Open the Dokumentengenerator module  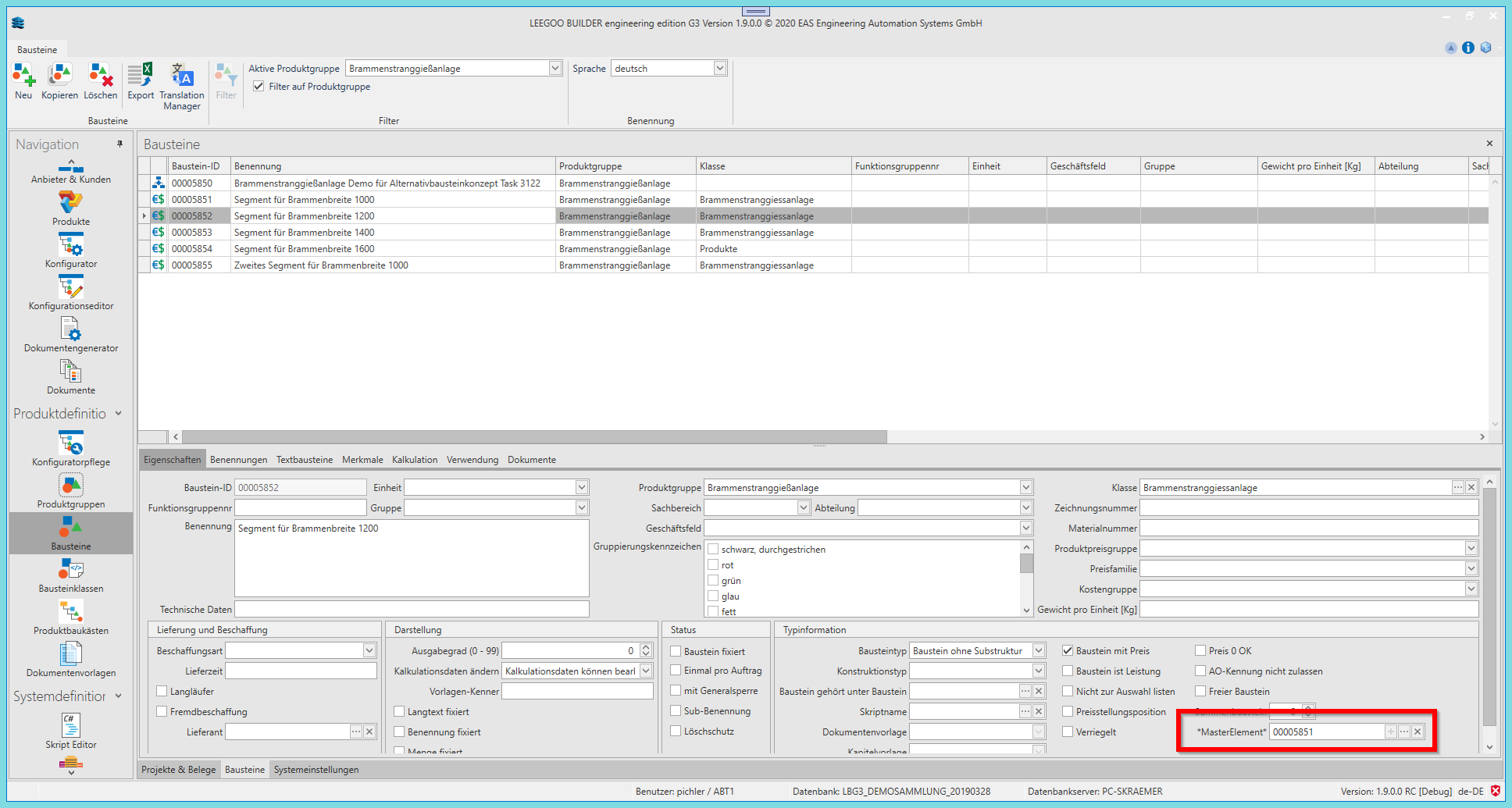pos(71,335)
